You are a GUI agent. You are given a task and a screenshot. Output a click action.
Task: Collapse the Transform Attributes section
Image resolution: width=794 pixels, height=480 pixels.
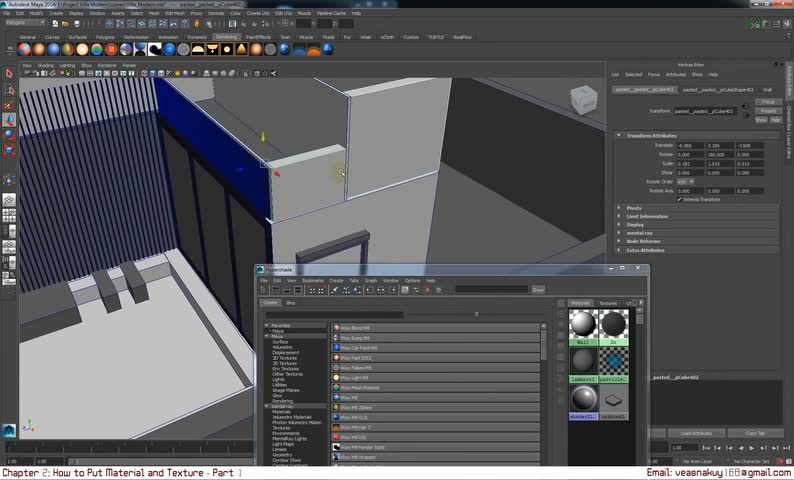pos(619,136)
